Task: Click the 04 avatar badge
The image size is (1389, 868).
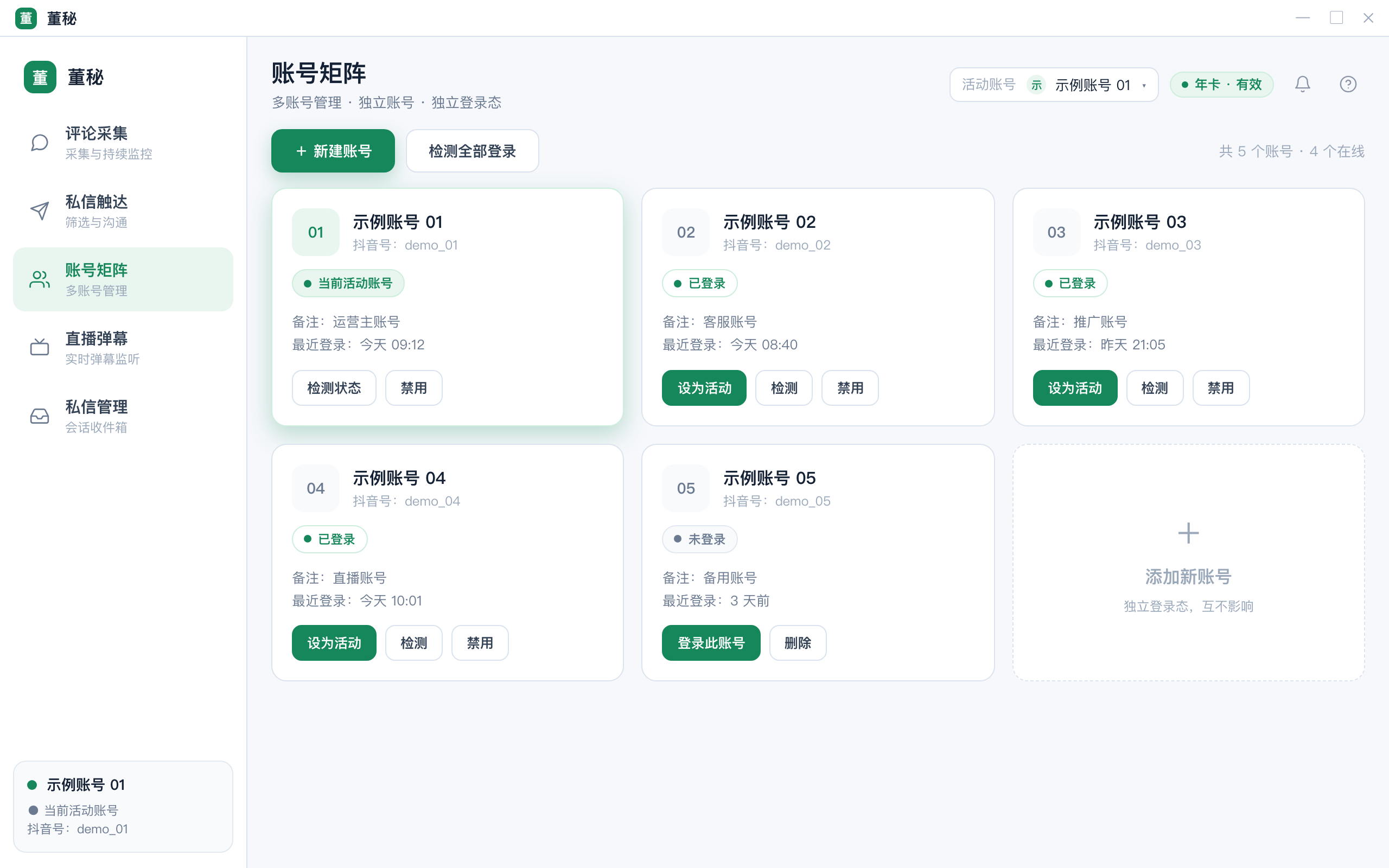Action: point(316,488)
